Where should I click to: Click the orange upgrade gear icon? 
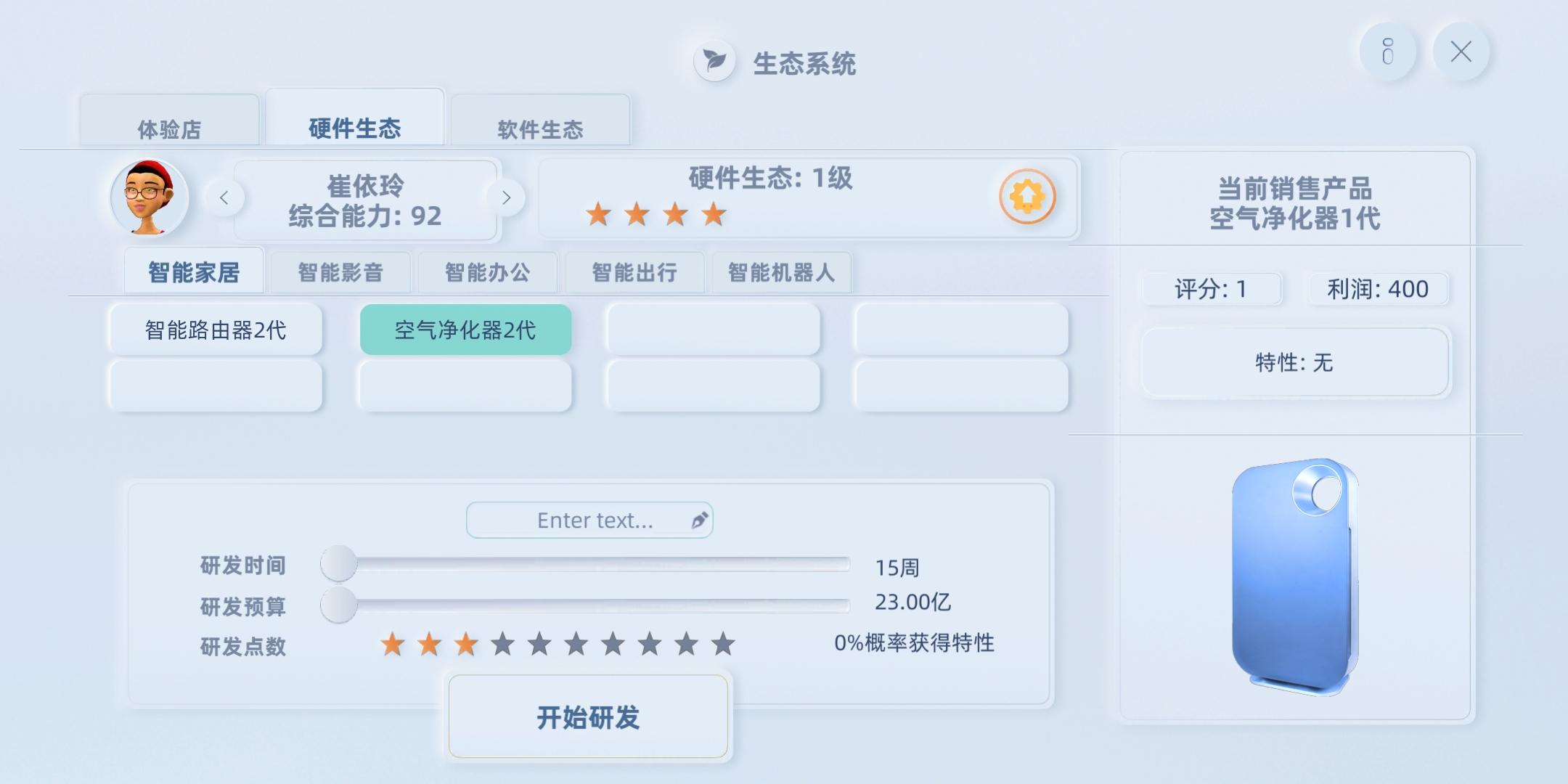1027,196
